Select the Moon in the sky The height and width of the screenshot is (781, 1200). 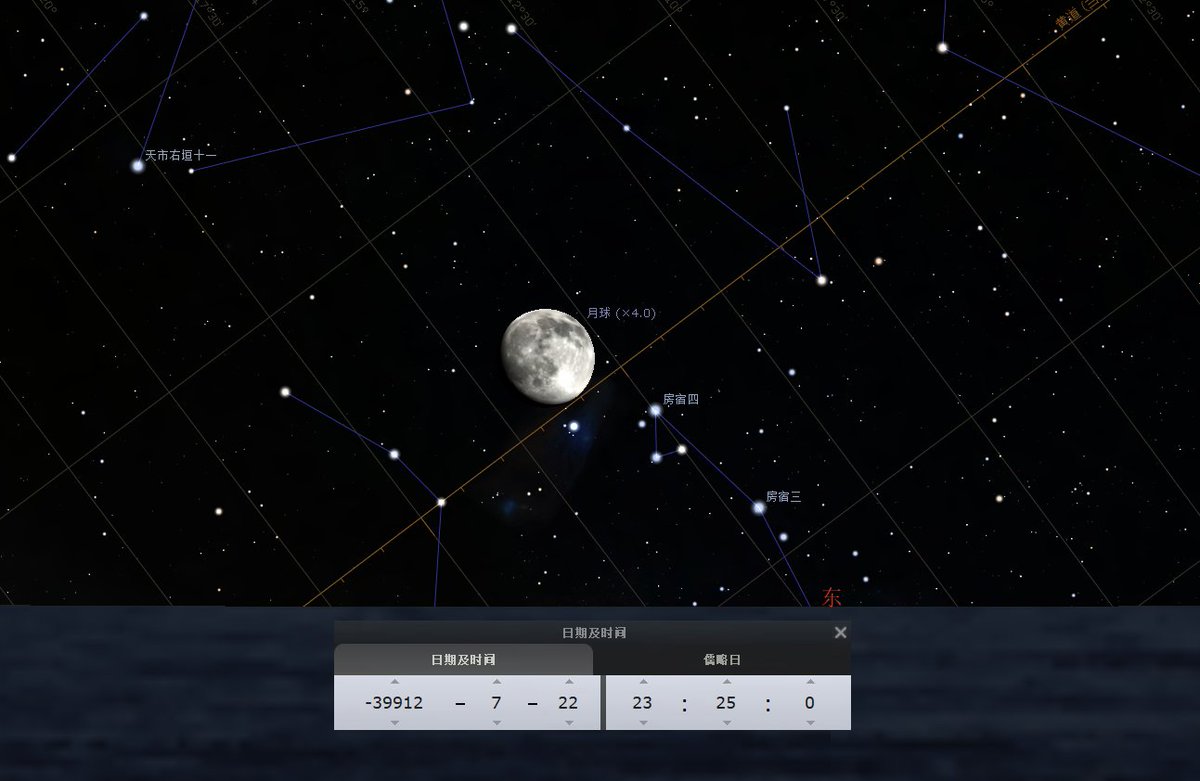point(548,356)
